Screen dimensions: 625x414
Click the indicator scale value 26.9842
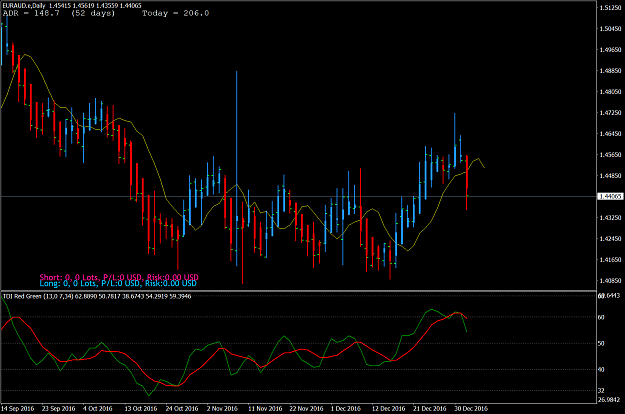click(x=609, y=400)
